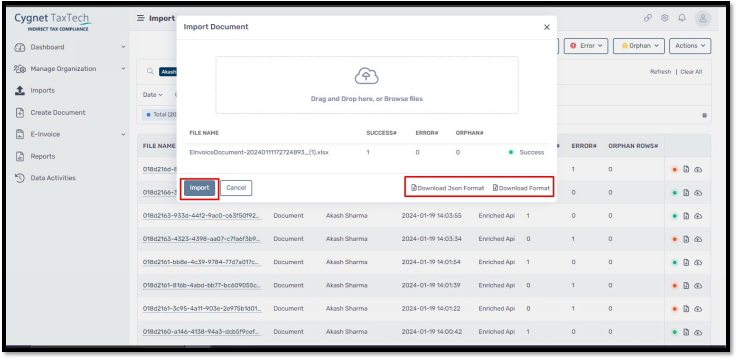Click cloud download icon for 14:01:22 row

tap(698, 309)
